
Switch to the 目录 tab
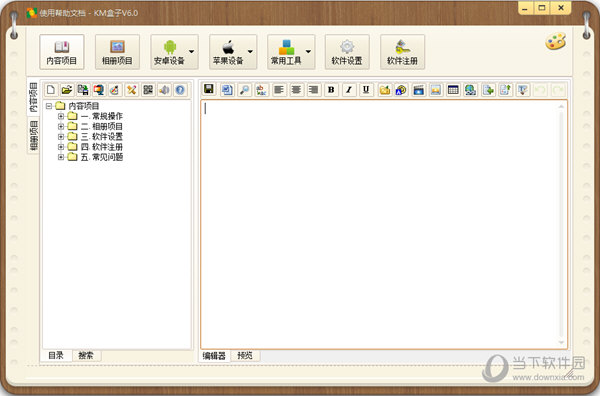(x=56, y=355)
